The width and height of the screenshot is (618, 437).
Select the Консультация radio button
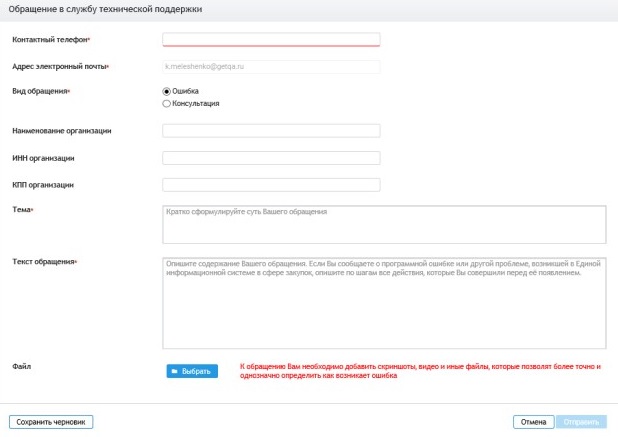click(167, 103)
